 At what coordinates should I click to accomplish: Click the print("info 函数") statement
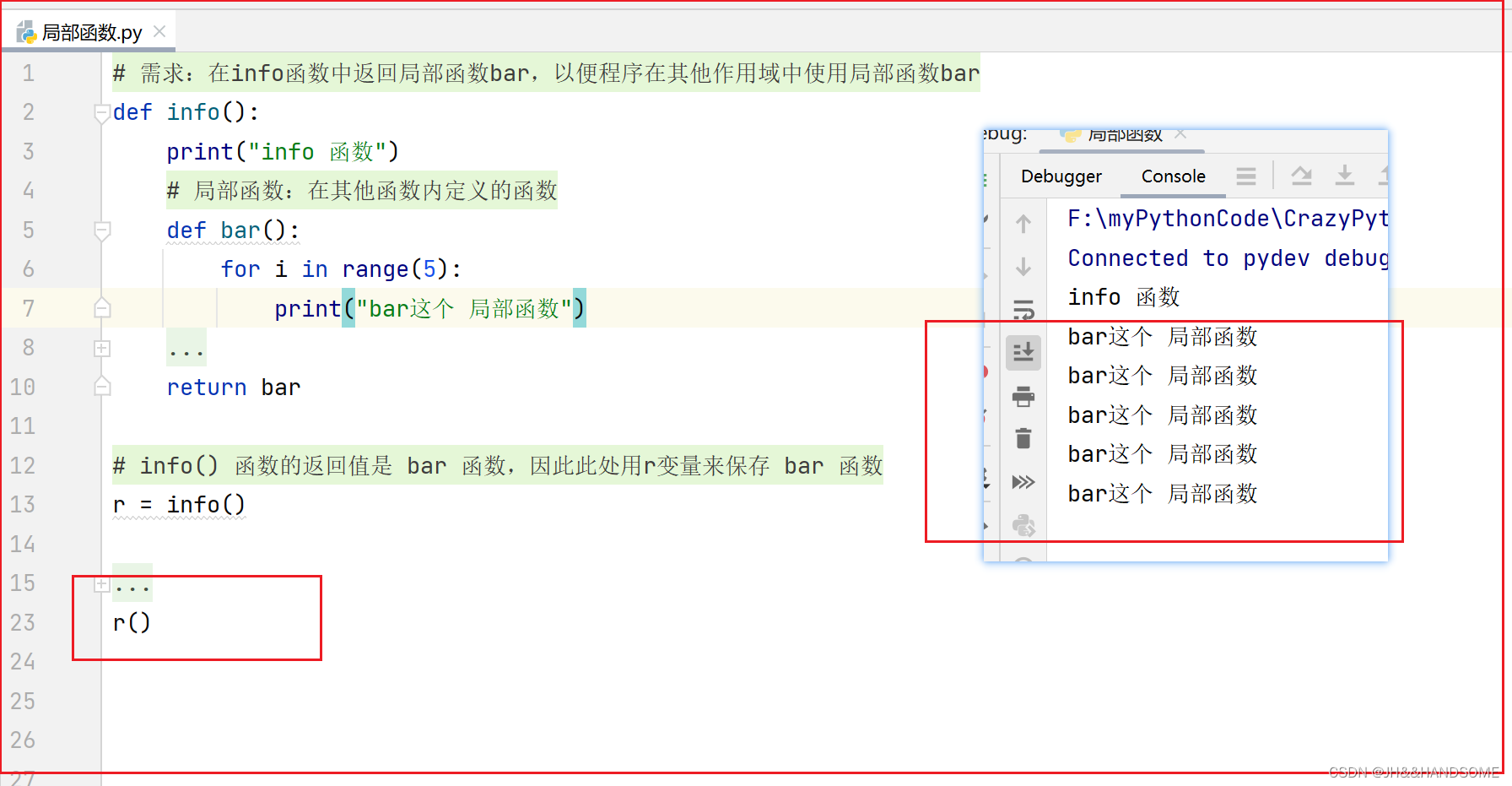283,152
